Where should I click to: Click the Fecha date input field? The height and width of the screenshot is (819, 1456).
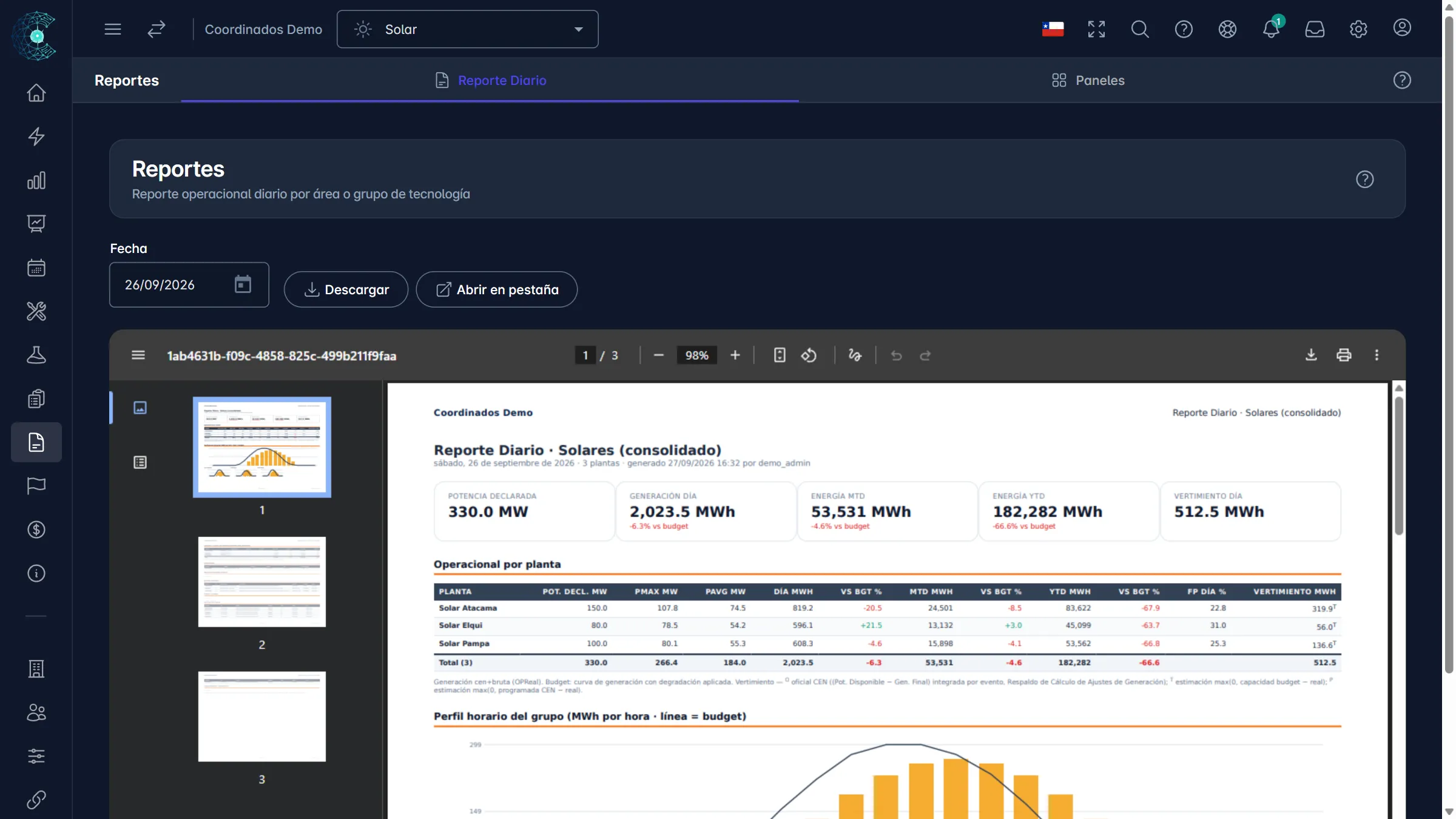coord(189,285)
